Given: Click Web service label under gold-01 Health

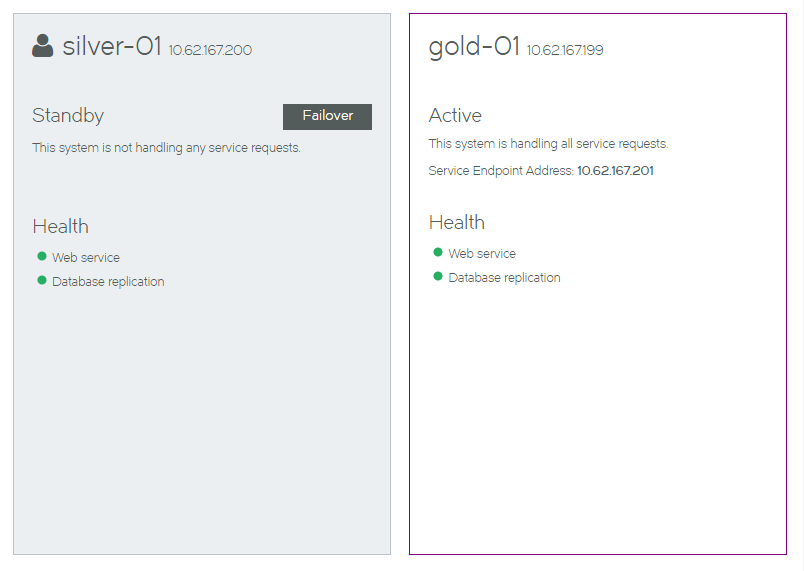Looking at the screenshot, I should tap(482, 253).
